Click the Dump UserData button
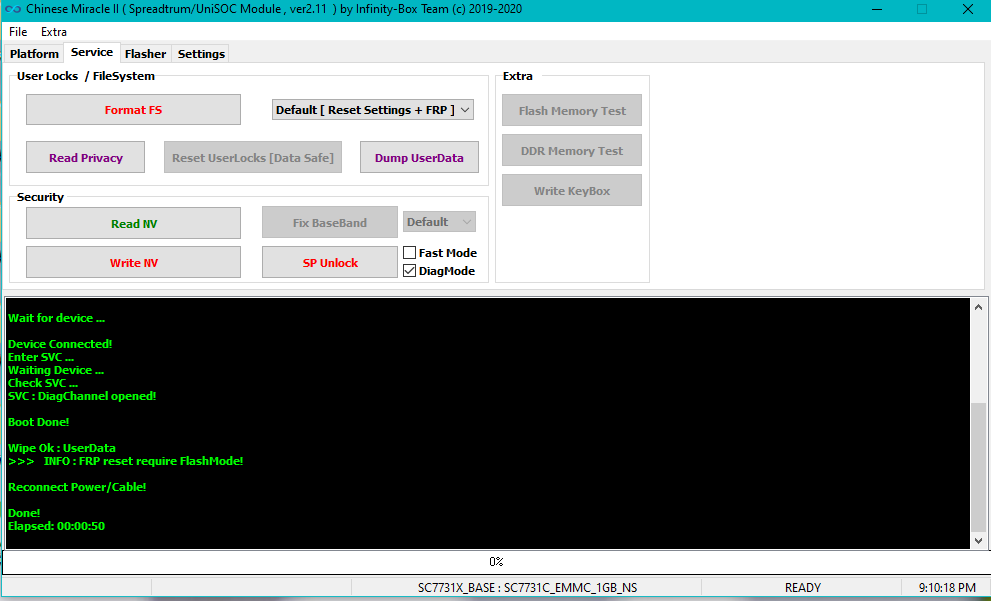This screenshot has width=991, height=601. 419,158
